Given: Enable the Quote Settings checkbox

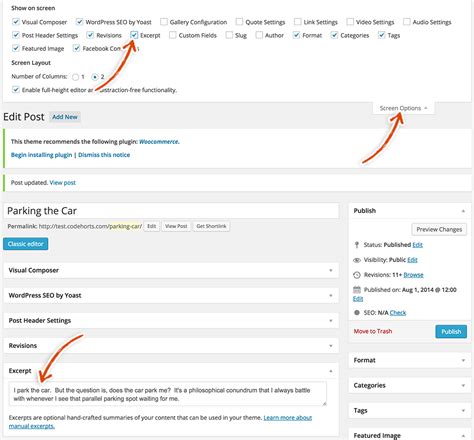Looking at the screenshot, I should tap(239, 22).
